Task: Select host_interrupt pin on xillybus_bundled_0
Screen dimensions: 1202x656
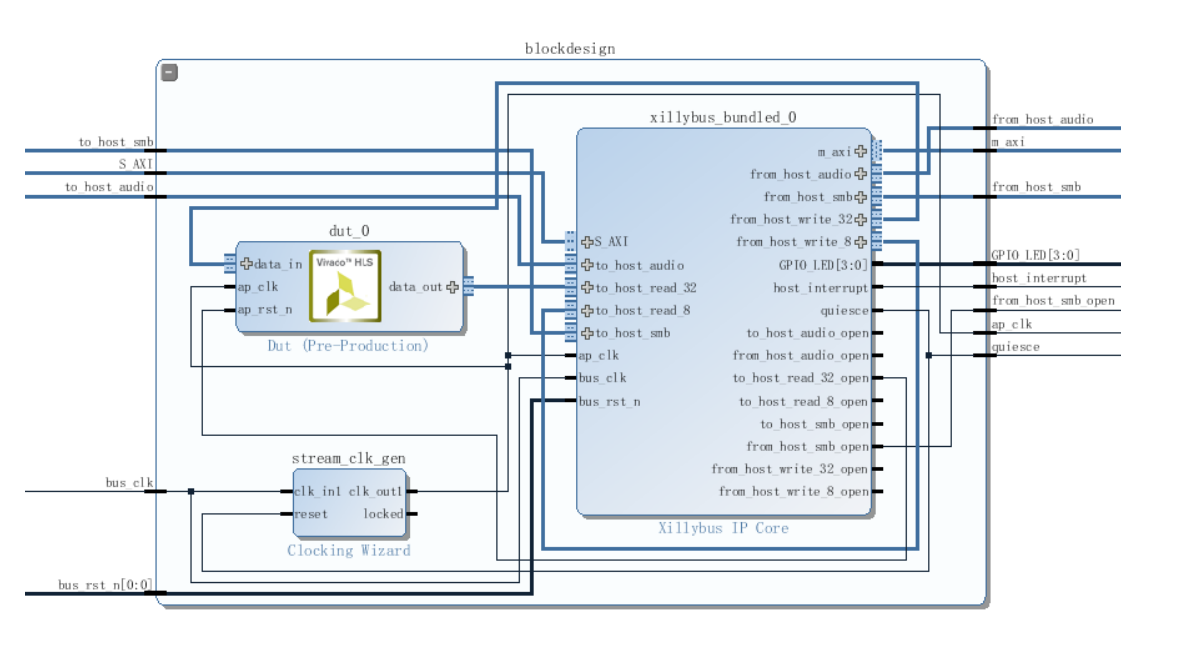Action: coord(821,288)
